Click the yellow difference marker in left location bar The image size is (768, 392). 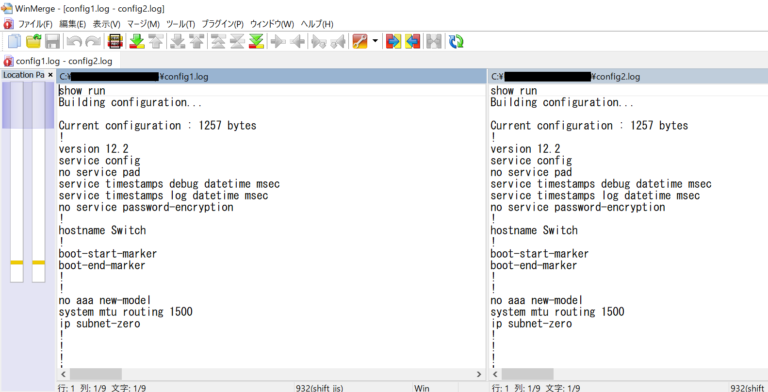(17, 263)
